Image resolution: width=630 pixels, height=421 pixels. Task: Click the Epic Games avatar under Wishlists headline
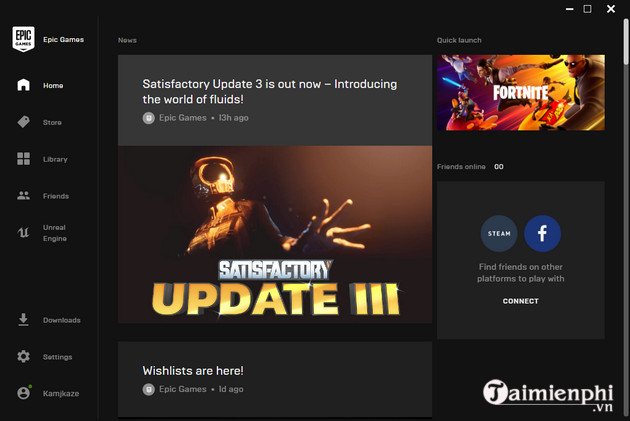tap(149, 389)
